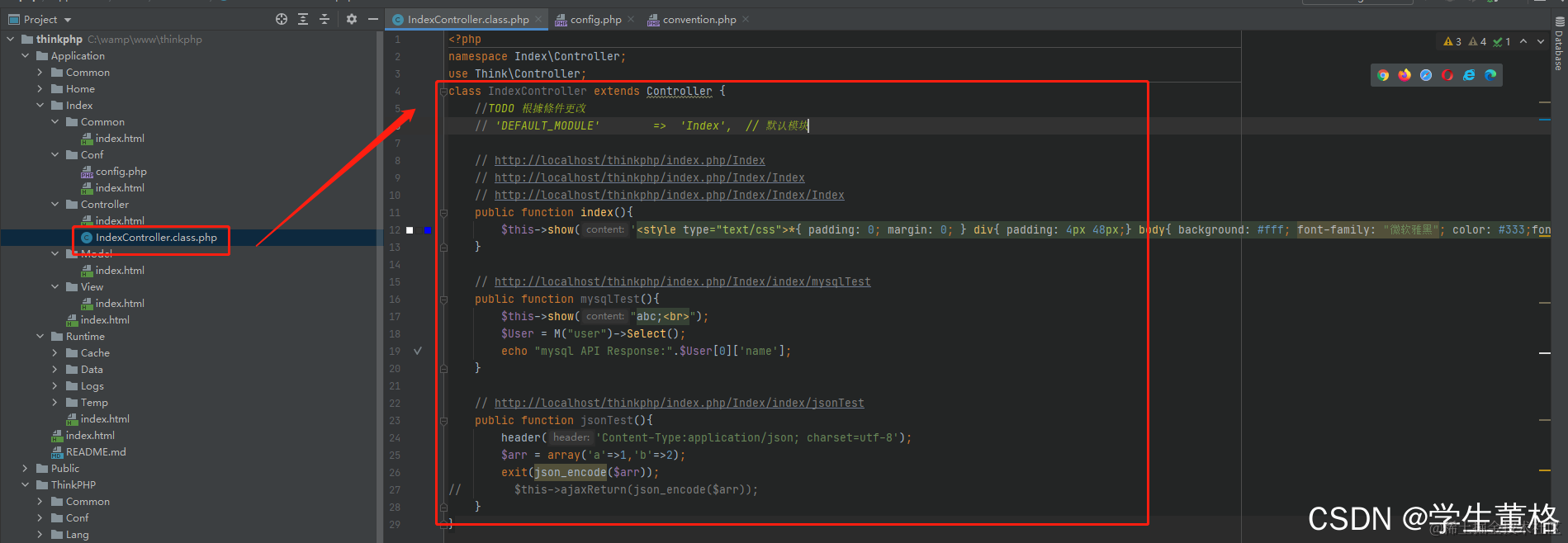Screen dimensions: 1568x543
Task: Expand the Cache folder
Action: click(54, 352)
